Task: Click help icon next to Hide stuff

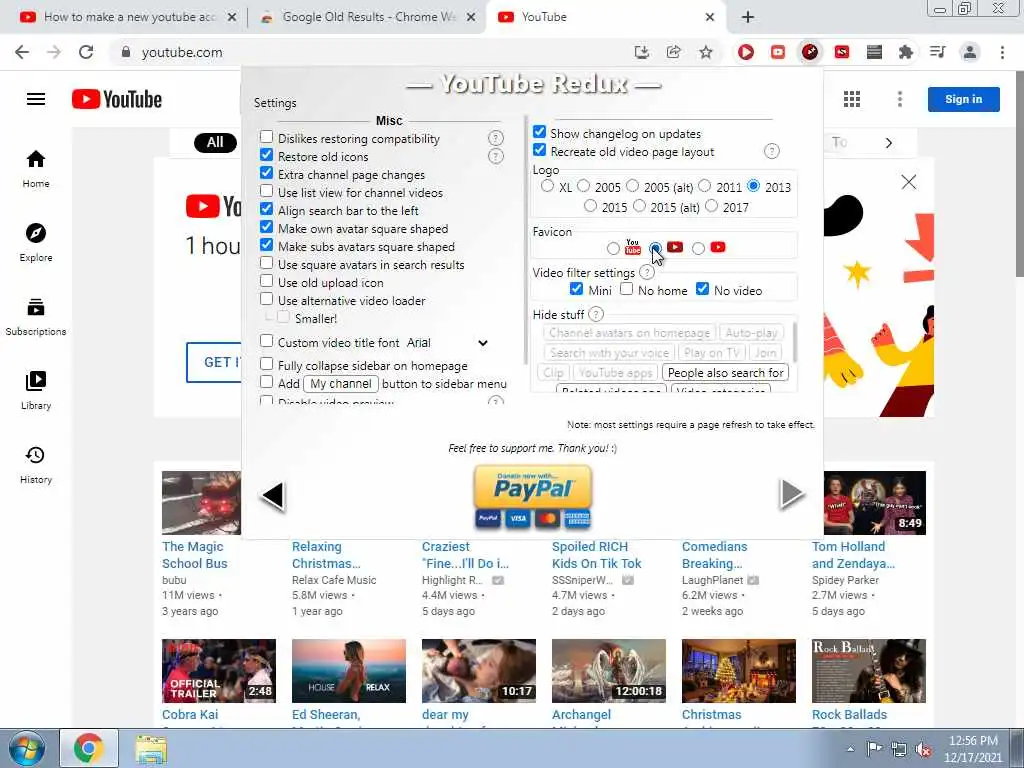Action: click(596, 314)
